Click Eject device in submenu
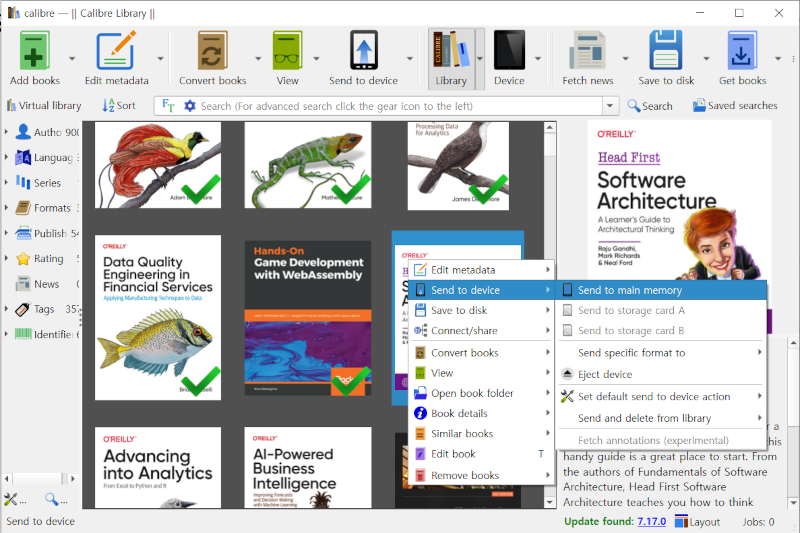Screen dimensions: 800x533 coord(662,374)
